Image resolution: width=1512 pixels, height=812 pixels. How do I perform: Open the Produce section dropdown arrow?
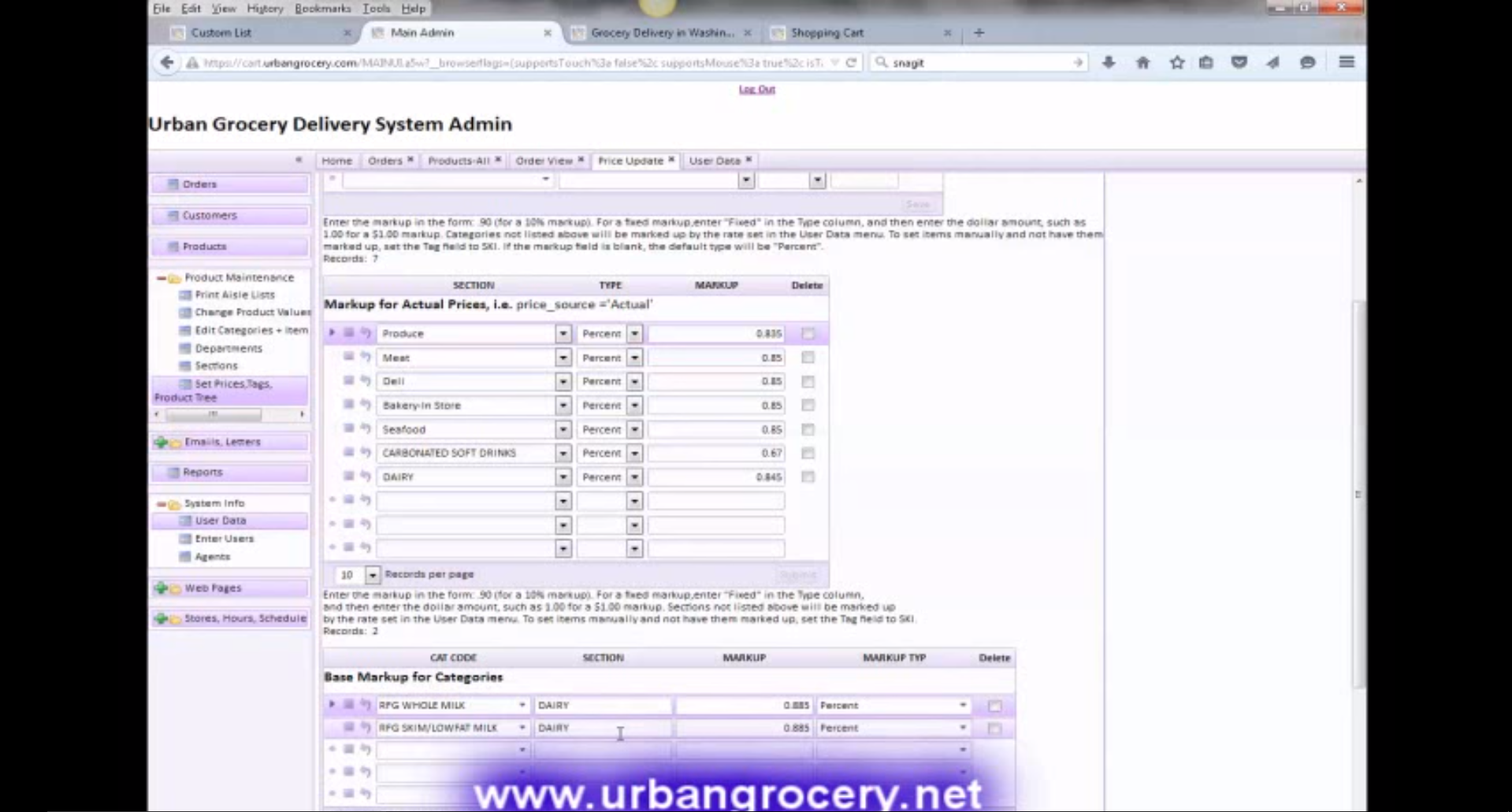(x=563, y=333)
